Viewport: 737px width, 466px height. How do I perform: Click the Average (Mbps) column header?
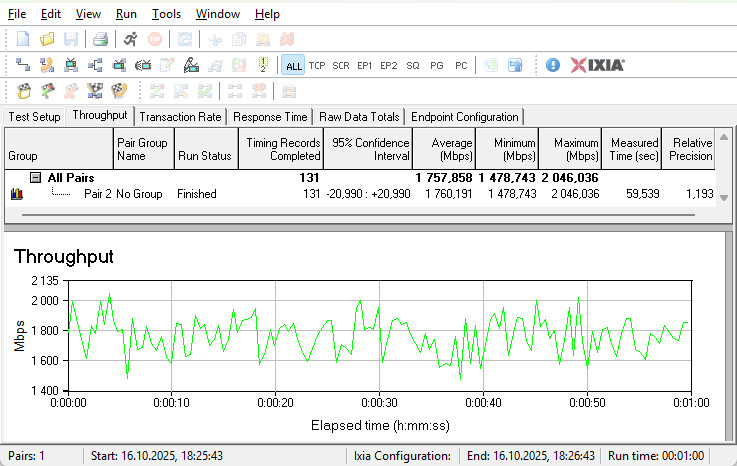(x=444, y=149)
